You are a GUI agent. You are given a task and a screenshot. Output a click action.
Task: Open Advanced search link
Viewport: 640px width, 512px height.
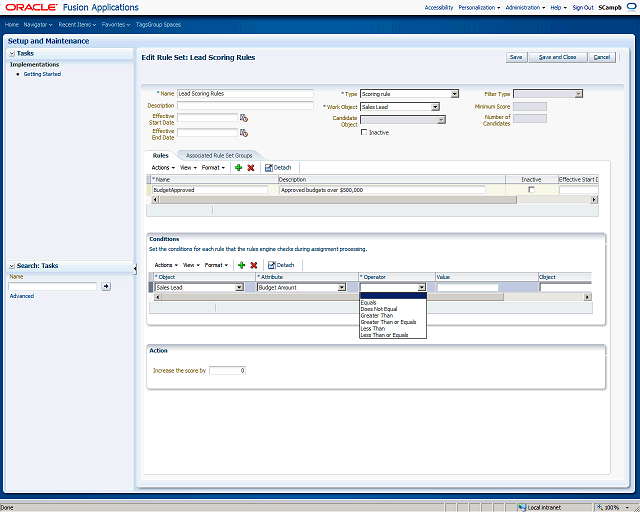pyautogui.click(x=22, y=296)
